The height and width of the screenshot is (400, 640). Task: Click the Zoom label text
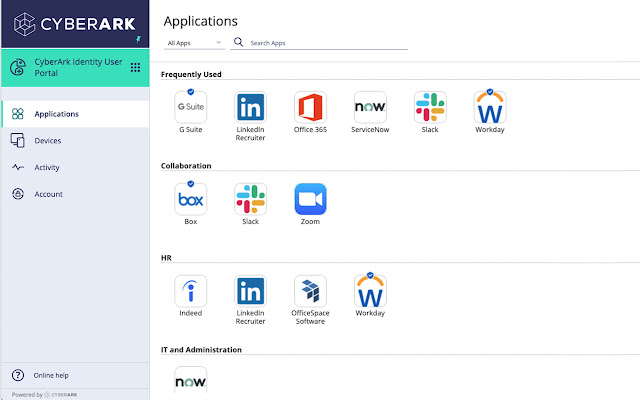click(x=310, y=221)
